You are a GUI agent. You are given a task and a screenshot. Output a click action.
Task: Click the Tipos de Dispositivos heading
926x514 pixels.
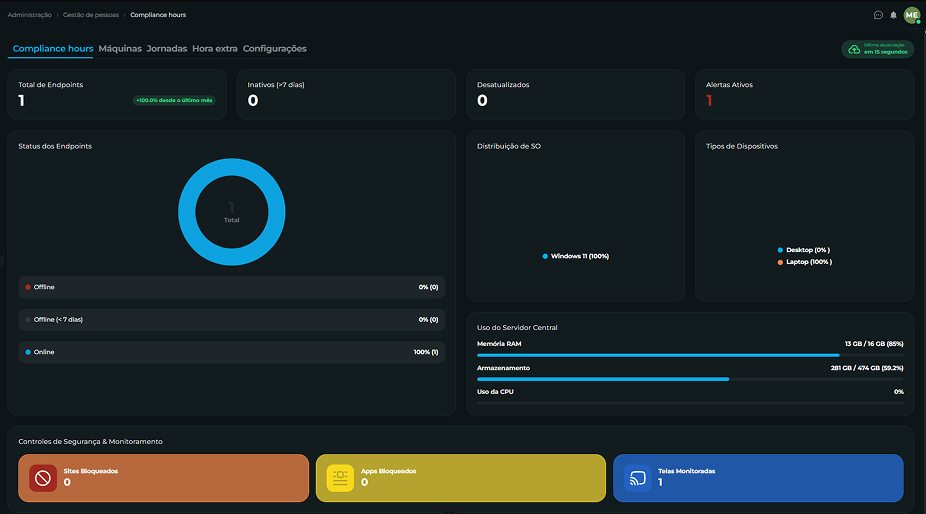[x=742, y=147]
